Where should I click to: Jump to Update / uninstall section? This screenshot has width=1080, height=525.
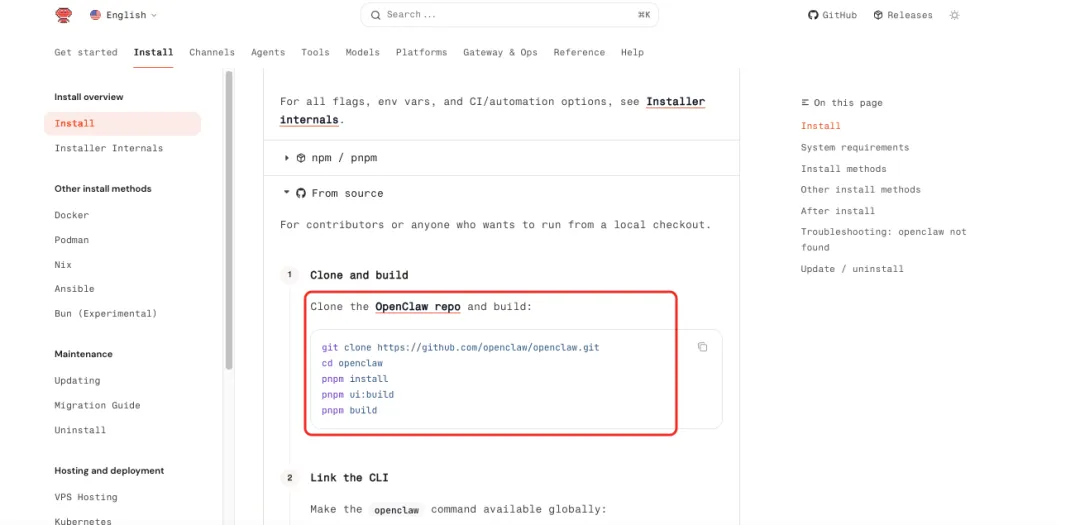[x=852, y=269]
